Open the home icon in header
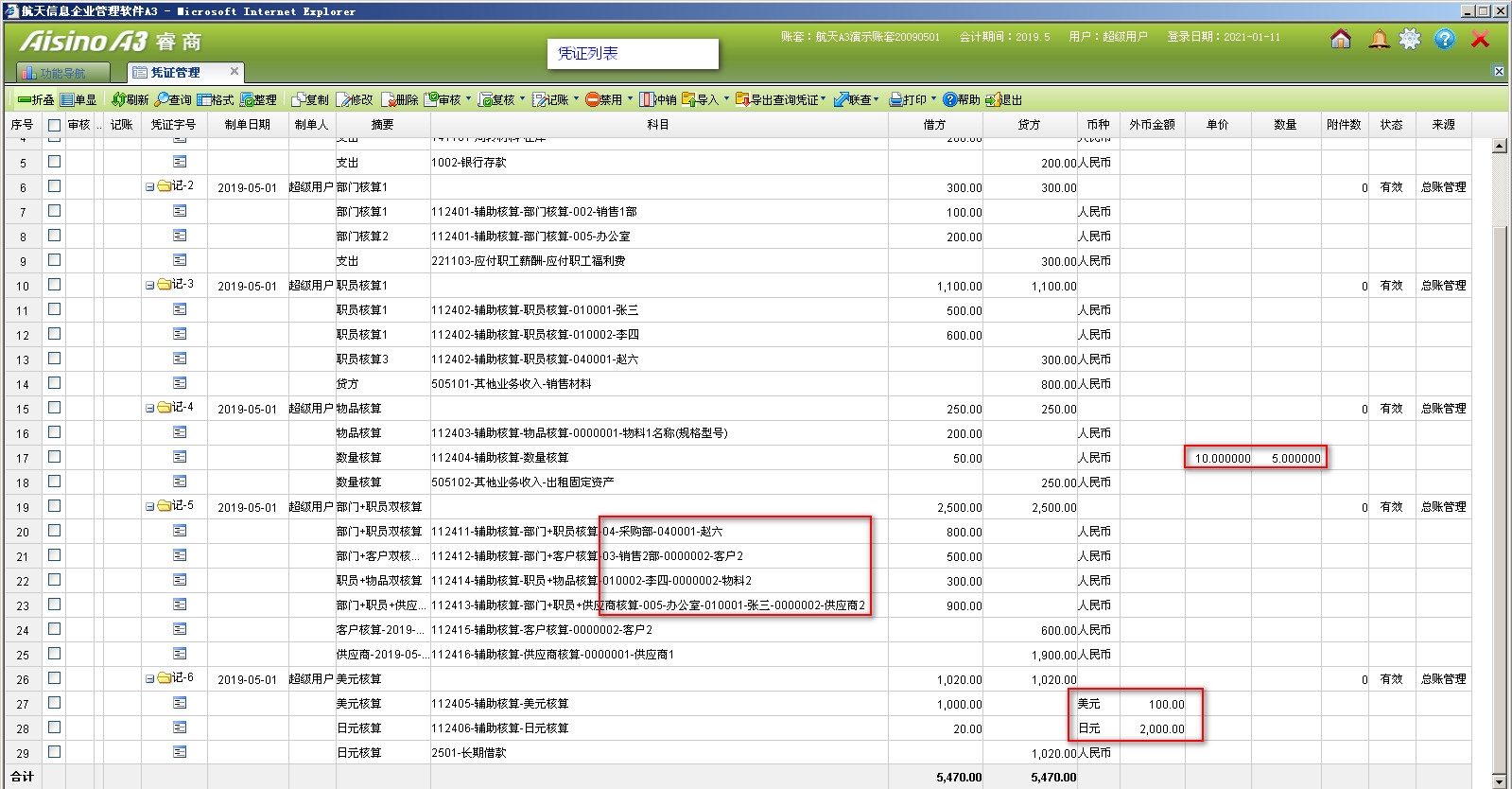Image resolution: width=1512 pixels, height=789 pixels. [1340, 39]
